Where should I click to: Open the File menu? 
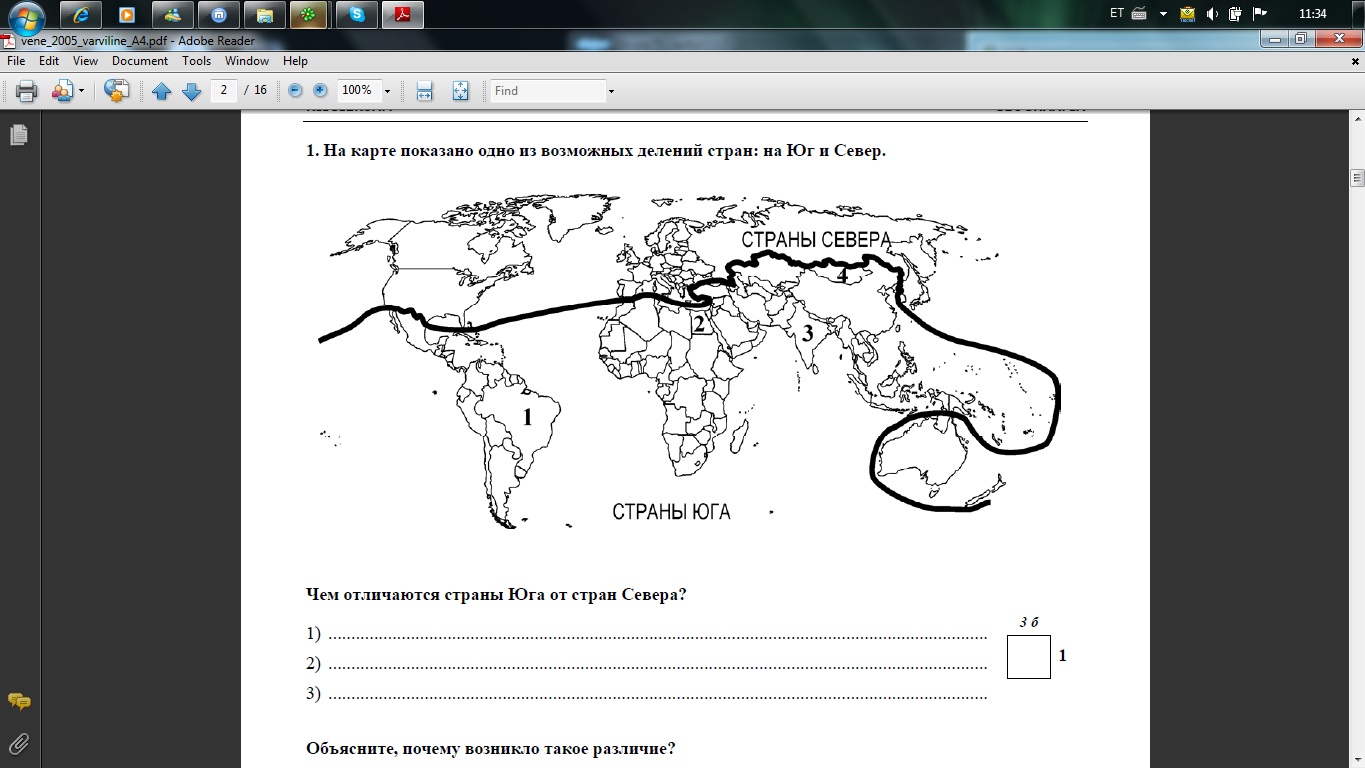[x=16, y=61]
